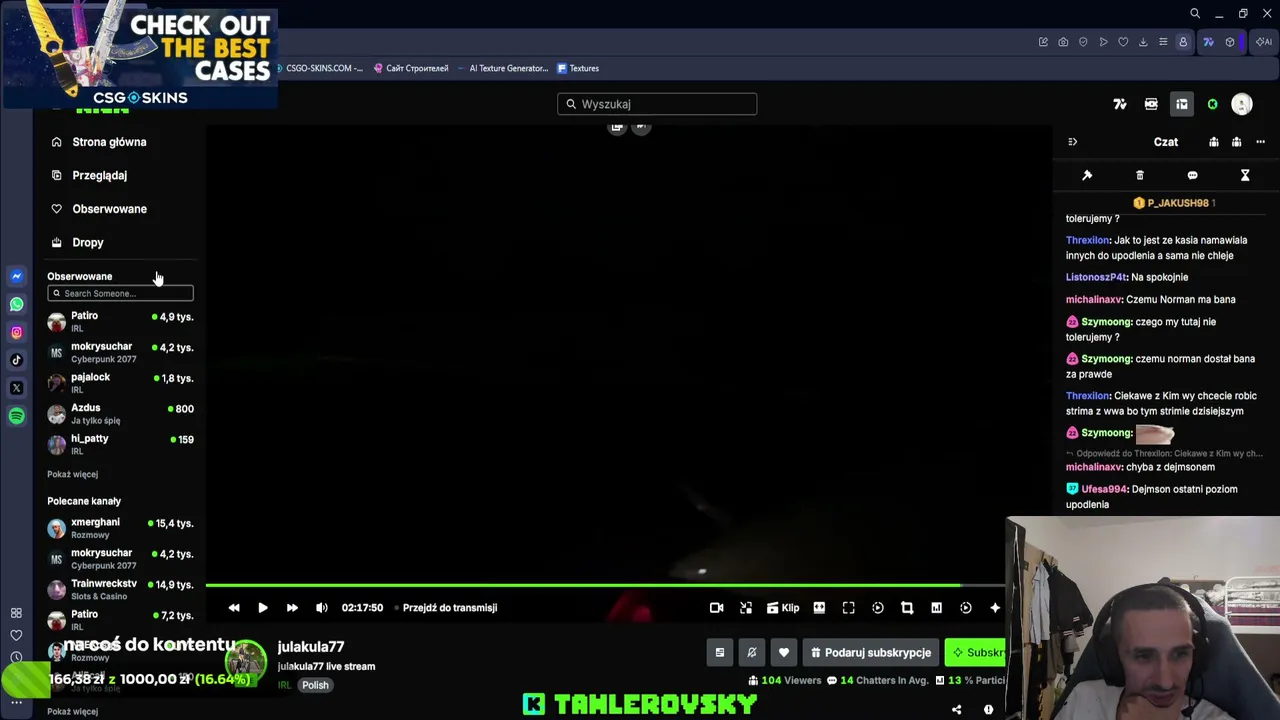This screenshot has width=1280, height=720.
Task: Toggle theater mode on the player
Action: point(819,608)
